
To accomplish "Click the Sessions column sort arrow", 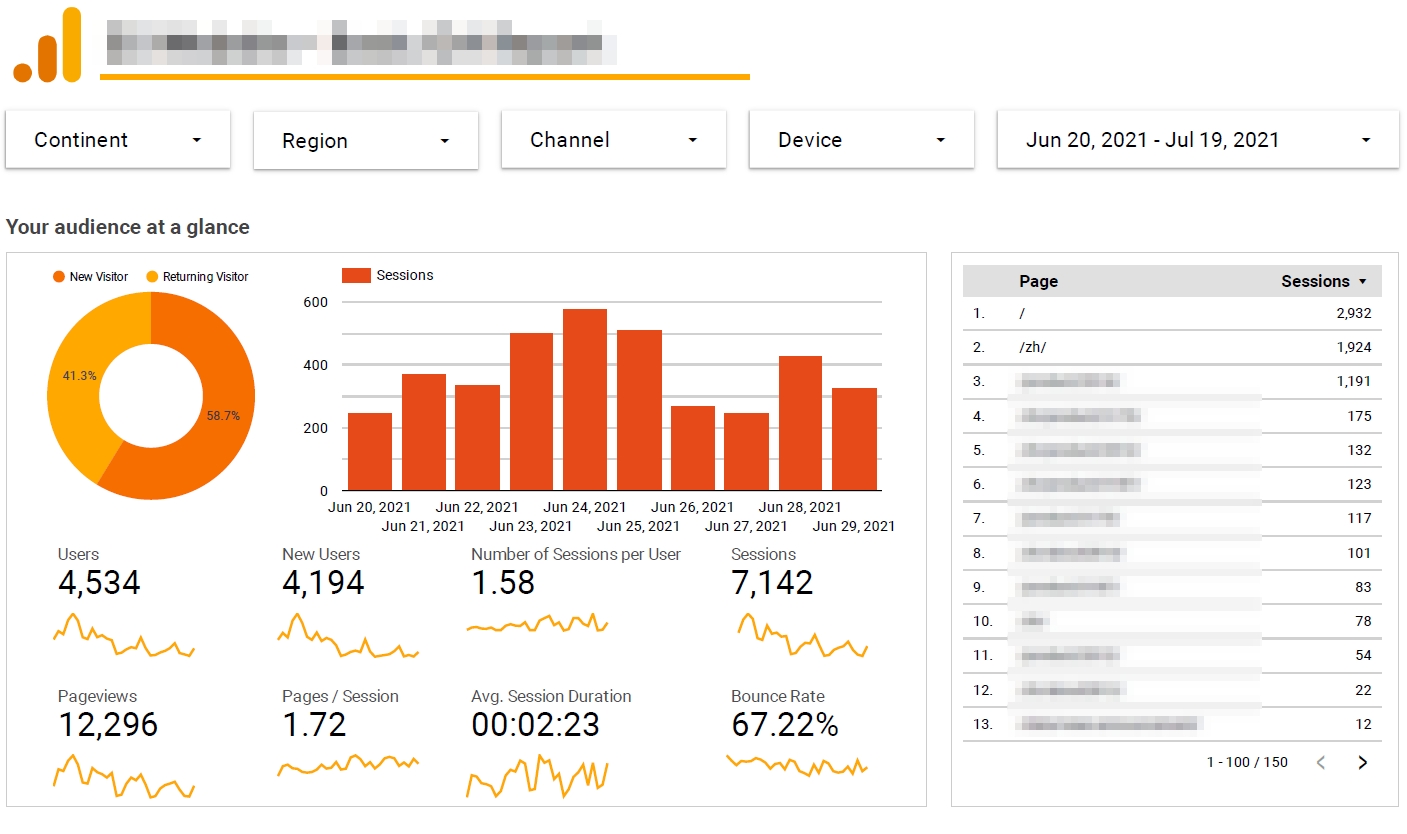I will click(1362, 282).
